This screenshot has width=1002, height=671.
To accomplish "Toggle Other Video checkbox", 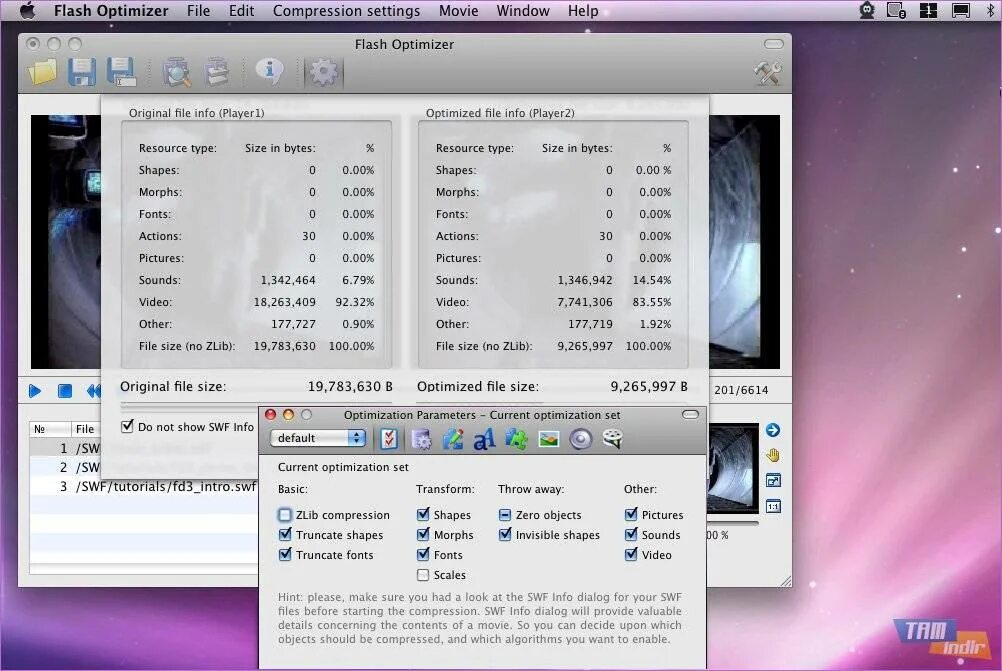I will pyautogui.click(x=631, y=554).
